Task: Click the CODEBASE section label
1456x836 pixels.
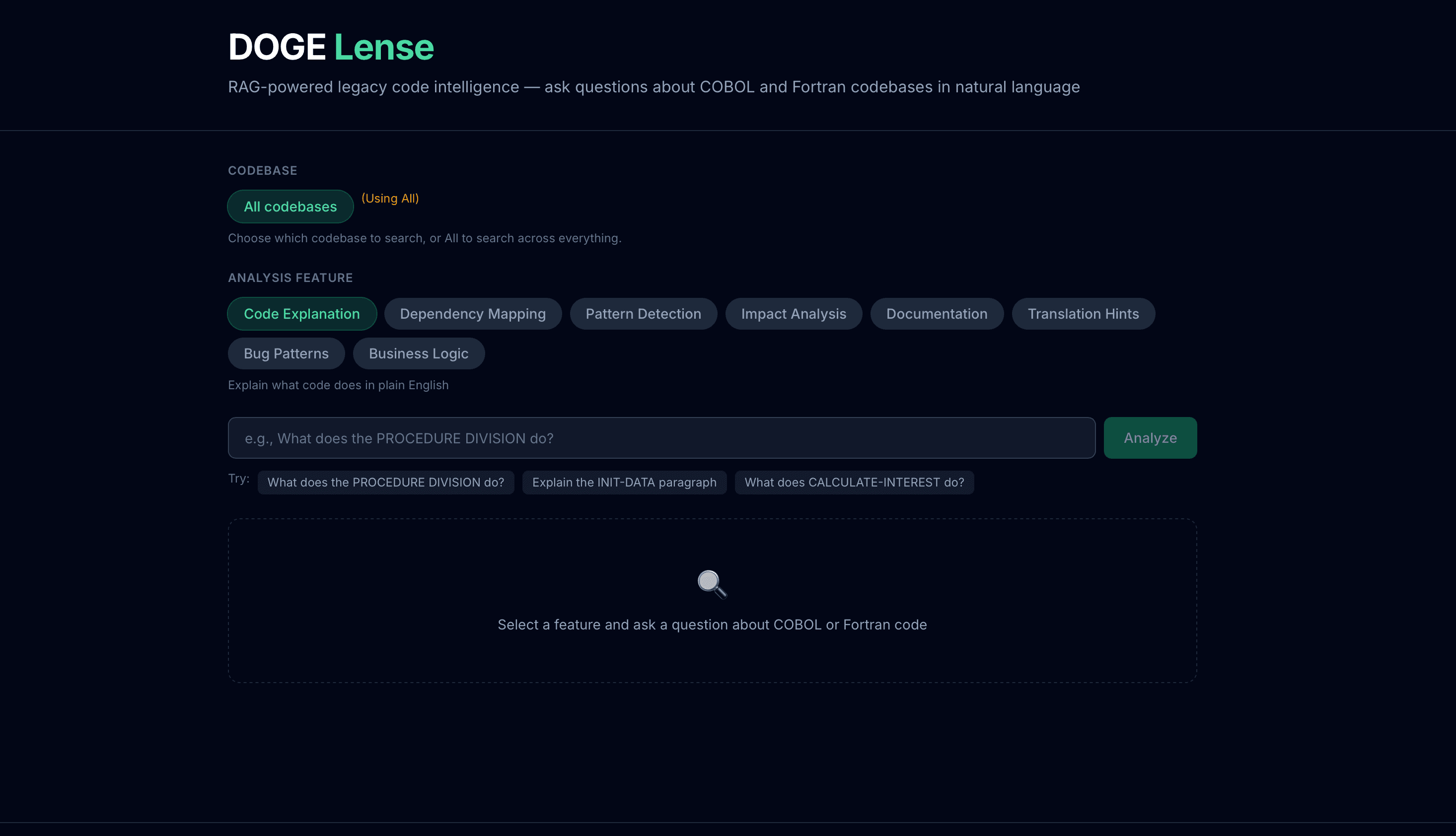Action: 262,170
